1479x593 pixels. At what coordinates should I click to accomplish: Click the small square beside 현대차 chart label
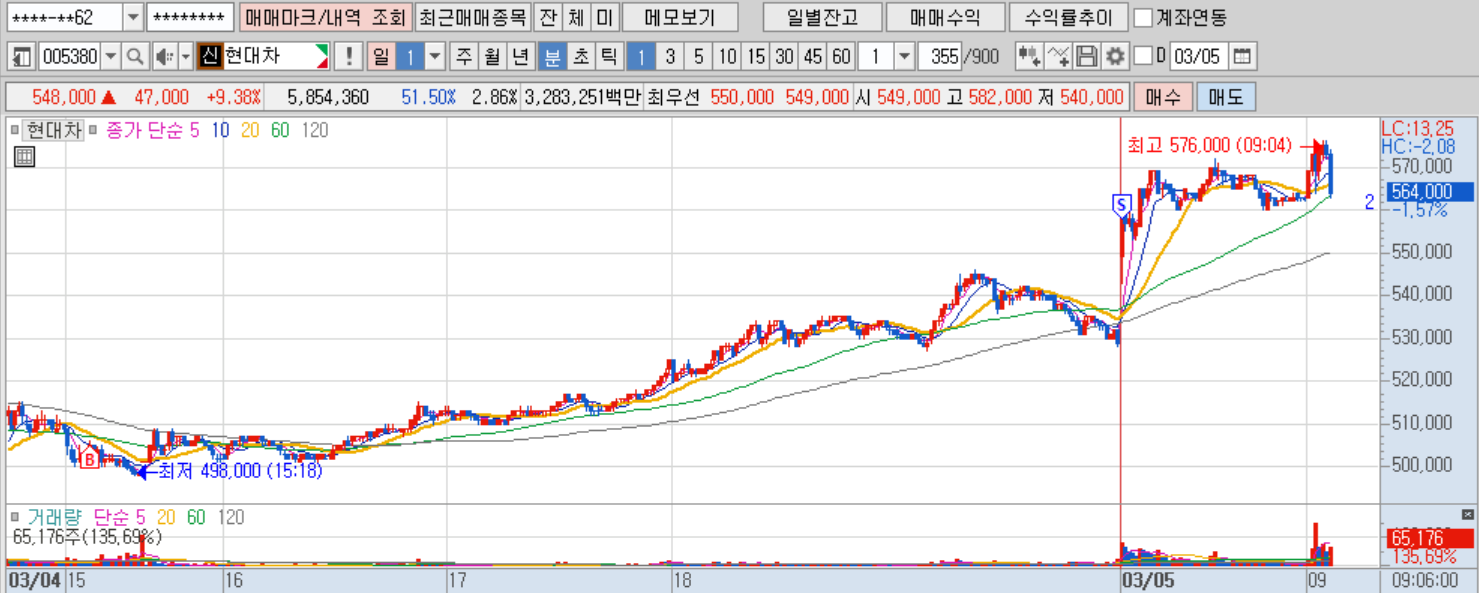pyautogui.click(x=15, y=130)
